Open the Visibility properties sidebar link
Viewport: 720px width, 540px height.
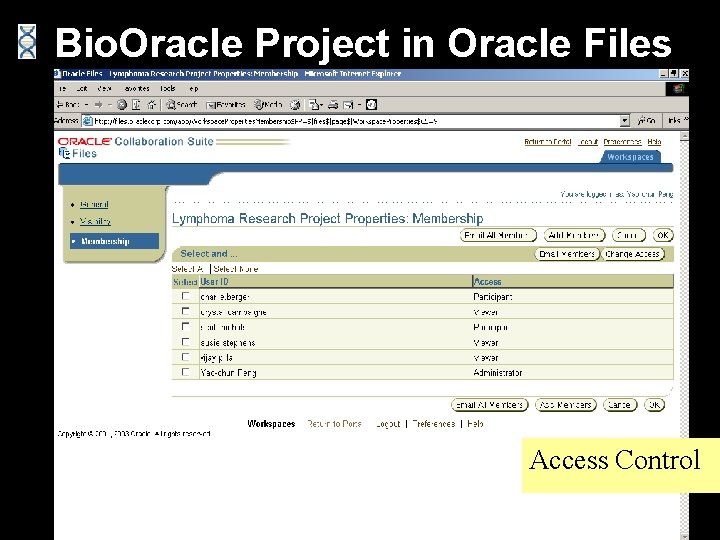click(x=95, y=221)
